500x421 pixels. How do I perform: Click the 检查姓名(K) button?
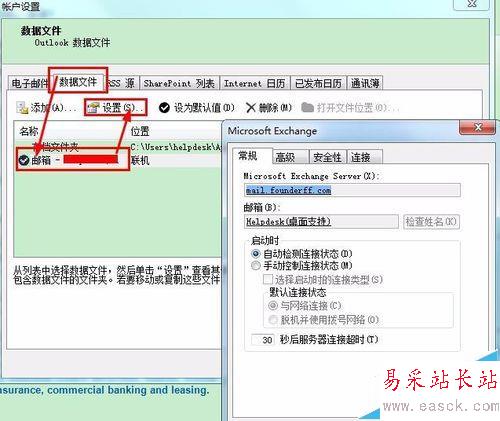(431, 222)
